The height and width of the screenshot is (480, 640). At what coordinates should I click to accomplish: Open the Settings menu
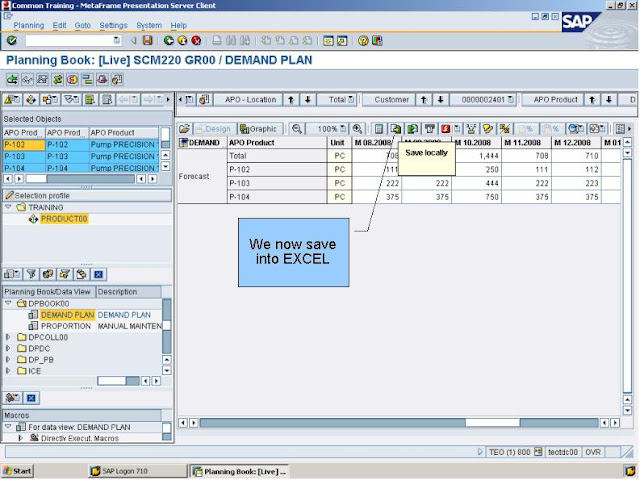point(113,25)
